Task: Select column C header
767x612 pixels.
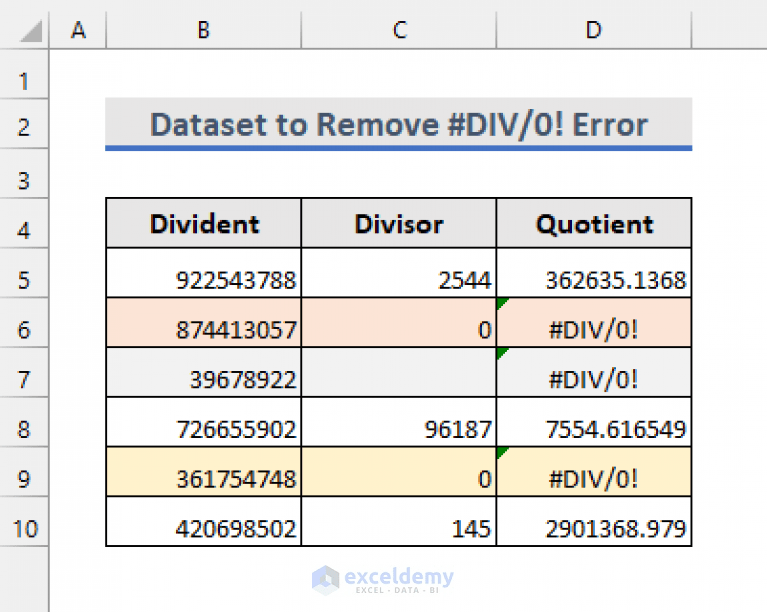Action: (x=399, y=30)
